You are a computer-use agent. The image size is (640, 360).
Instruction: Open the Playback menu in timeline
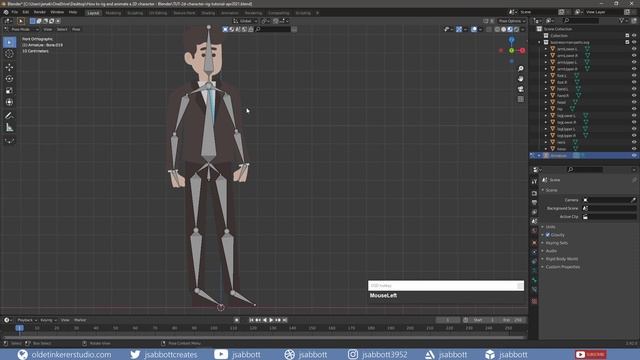pyautogui.click(x=27, y=320)
